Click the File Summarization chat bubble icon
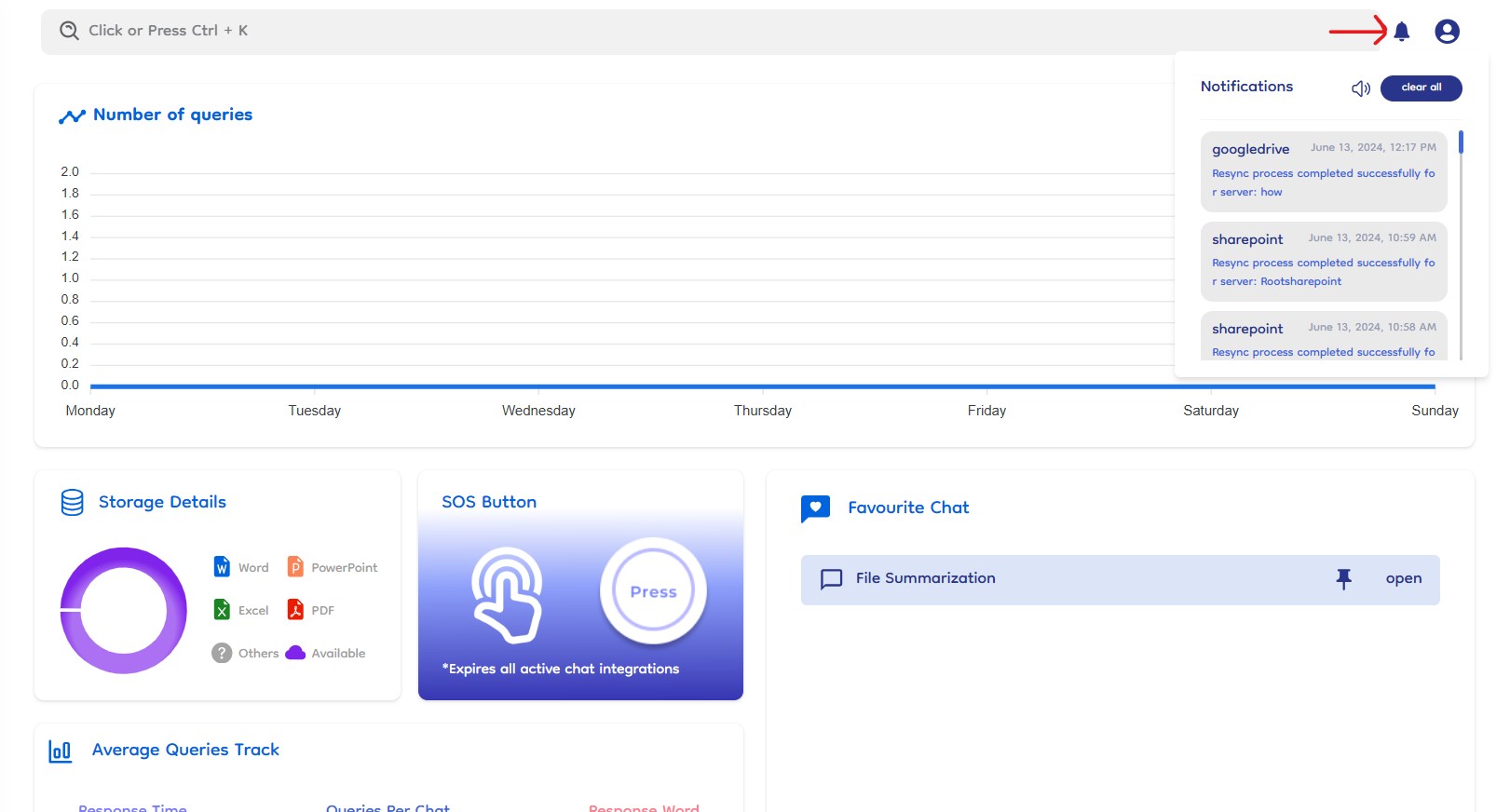This screenshot has height=812, width=1510. click(831, 579)
